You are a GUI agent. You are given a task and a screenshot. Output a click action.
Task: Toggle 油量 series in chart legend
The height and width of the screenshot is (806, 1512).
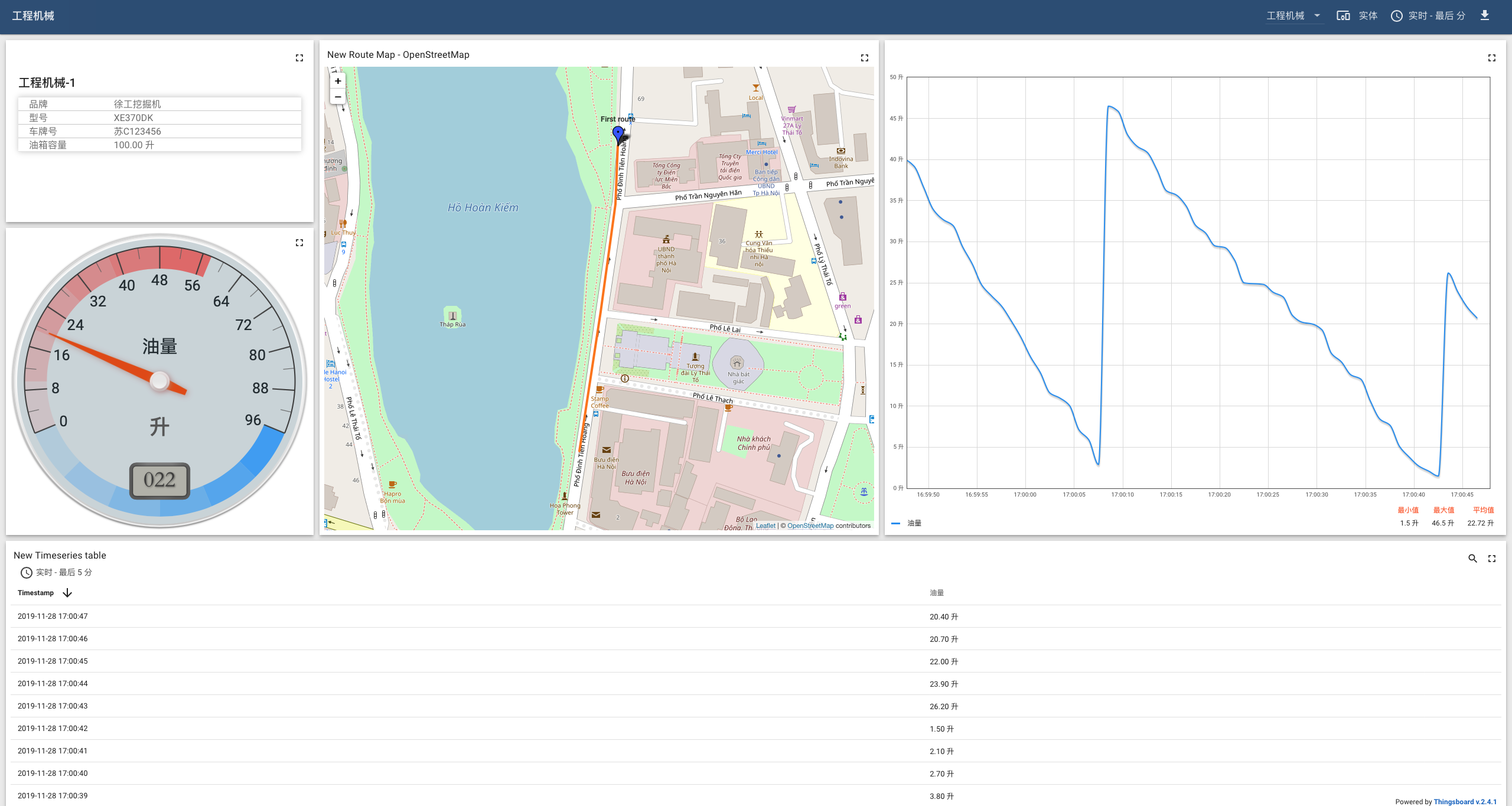pyautogui.click(x=914, y=523)
